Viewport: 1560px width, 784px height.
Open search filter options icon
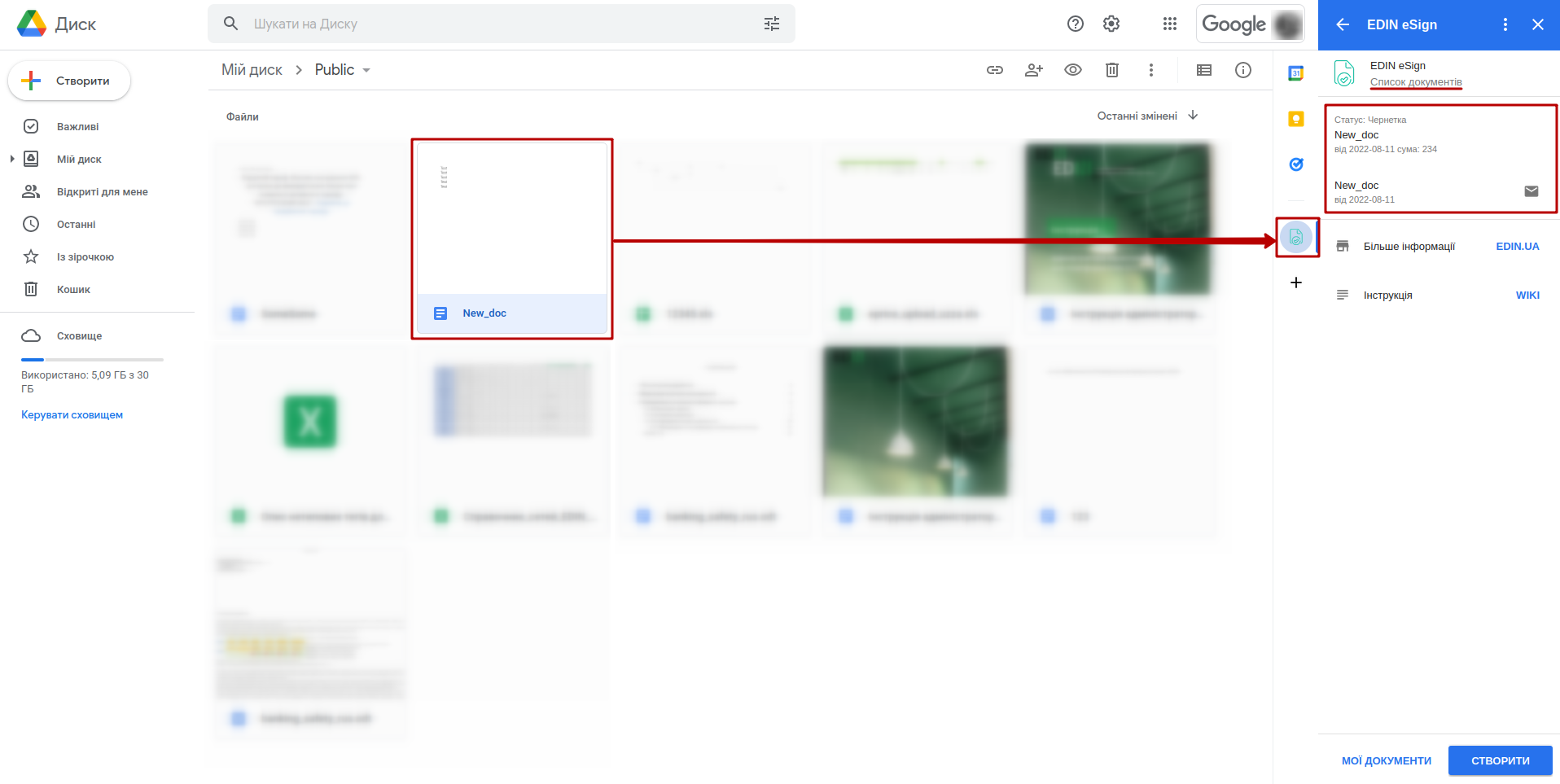pos(772,24)
